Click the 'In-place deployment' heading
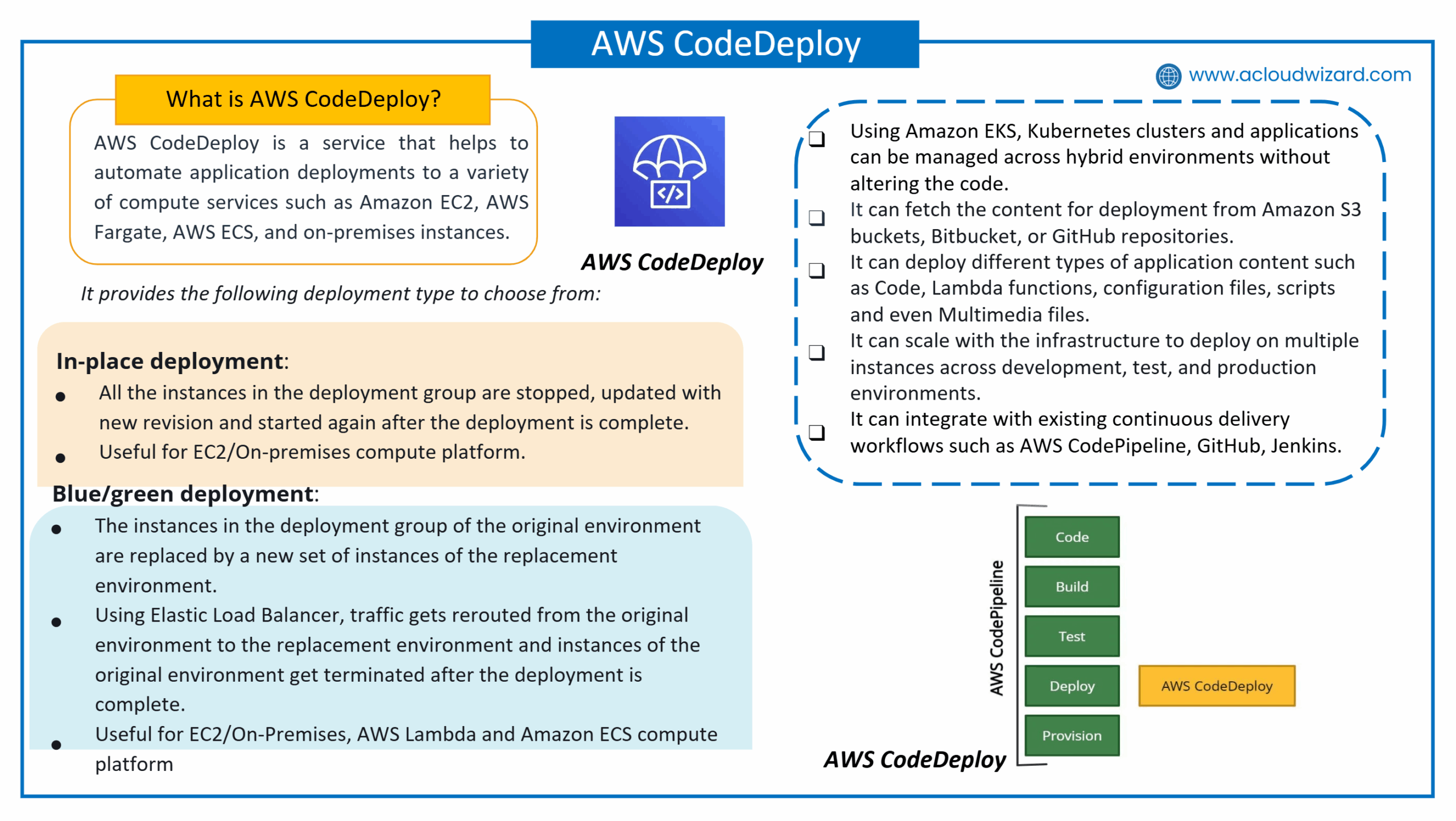Image resolution: width=1456 pixels, height=821 pixels. point(172,361)
